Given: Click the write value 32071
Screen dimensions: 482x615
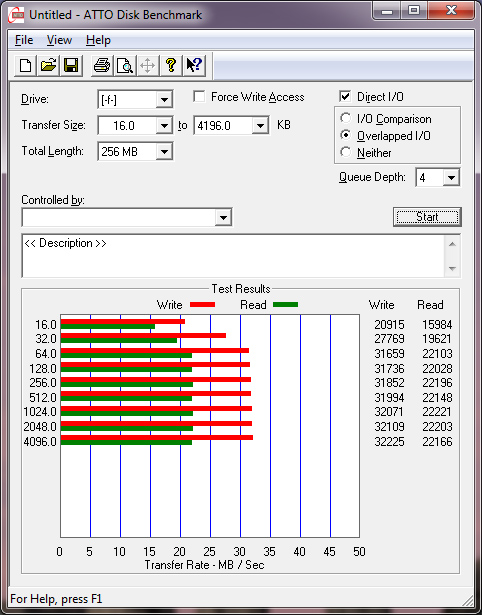Looking at the screenshot, I should click(x=389, y=412).
